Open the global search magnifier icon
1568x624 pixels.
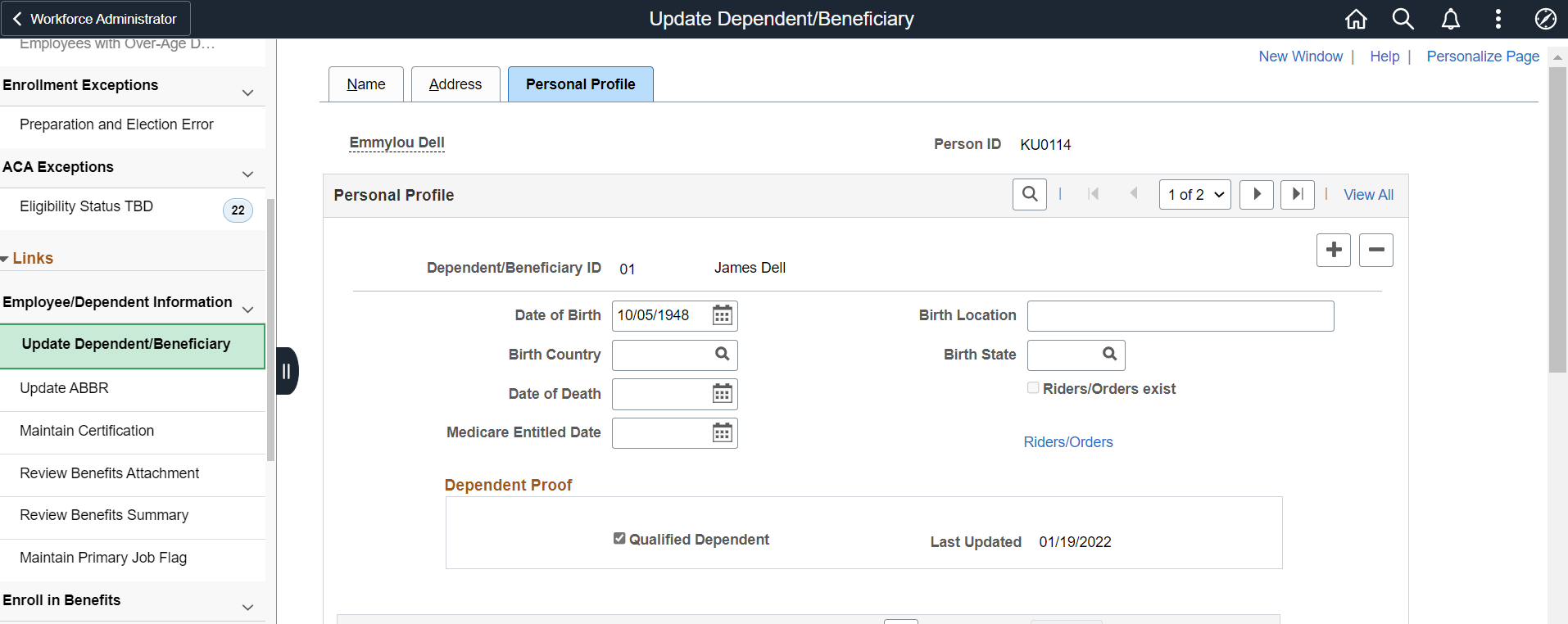(1403, 19)
